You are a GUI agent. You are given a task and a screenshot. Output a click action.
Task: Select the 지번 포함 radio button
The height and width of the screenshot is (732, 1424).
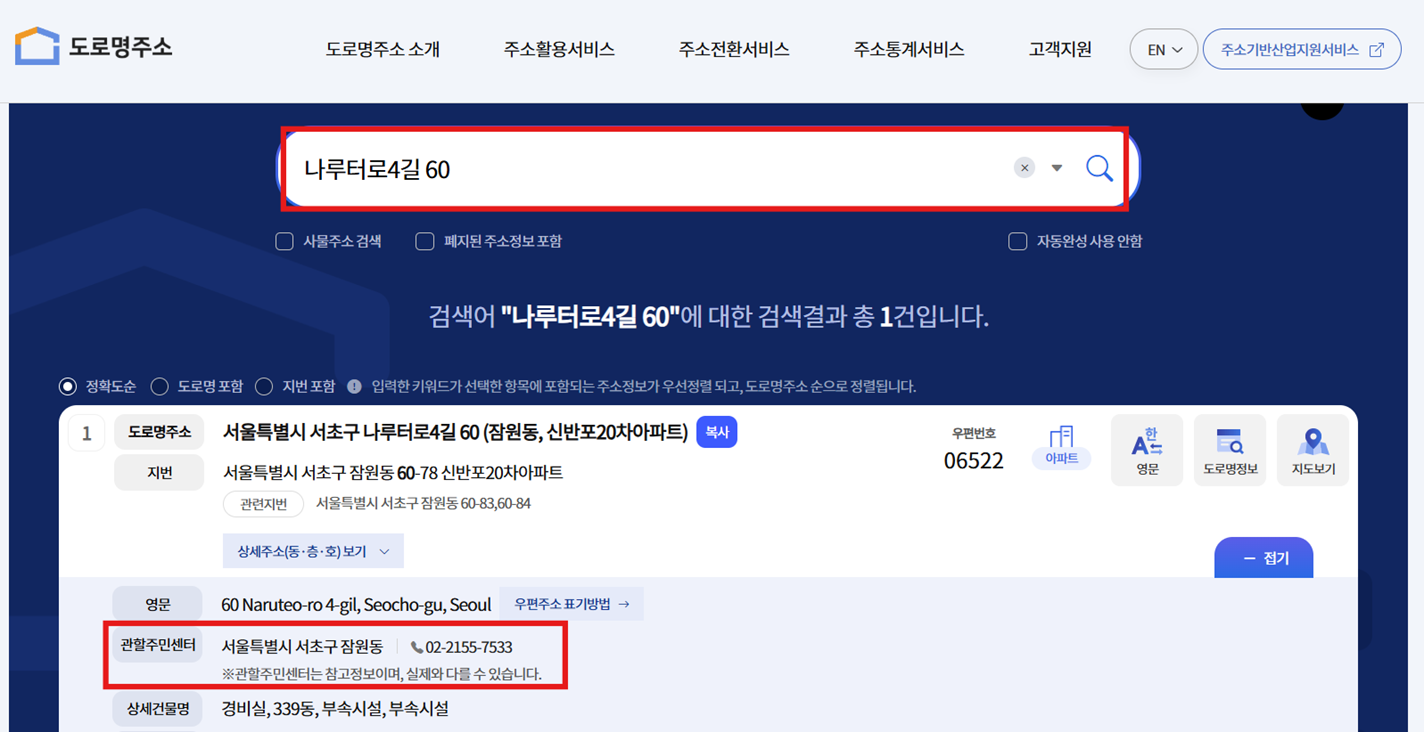(x=264, y=386)
